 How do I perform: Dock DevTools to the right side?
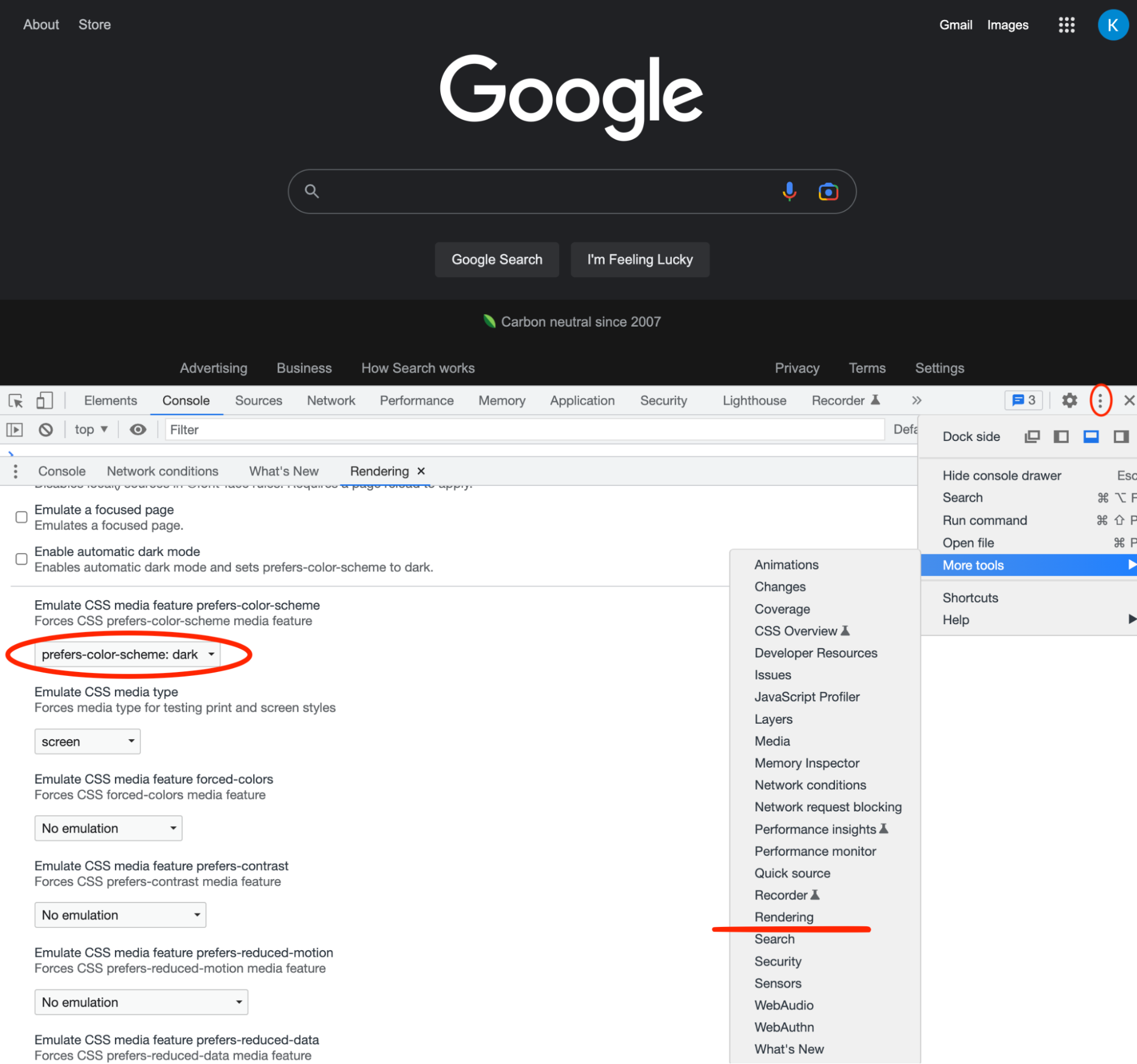tap(1121, 436)
